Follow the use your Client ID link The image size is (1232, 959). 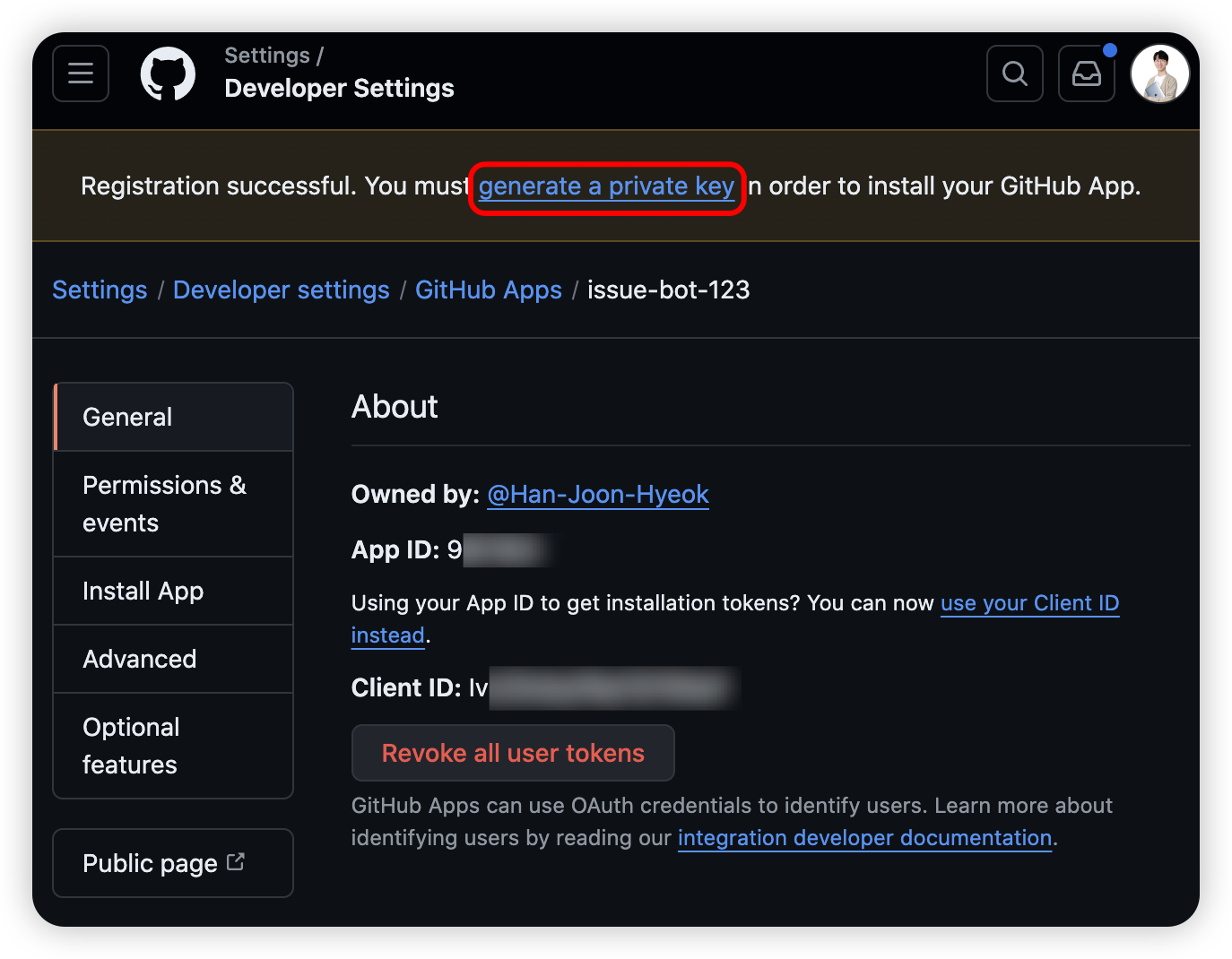(1029, 603)
